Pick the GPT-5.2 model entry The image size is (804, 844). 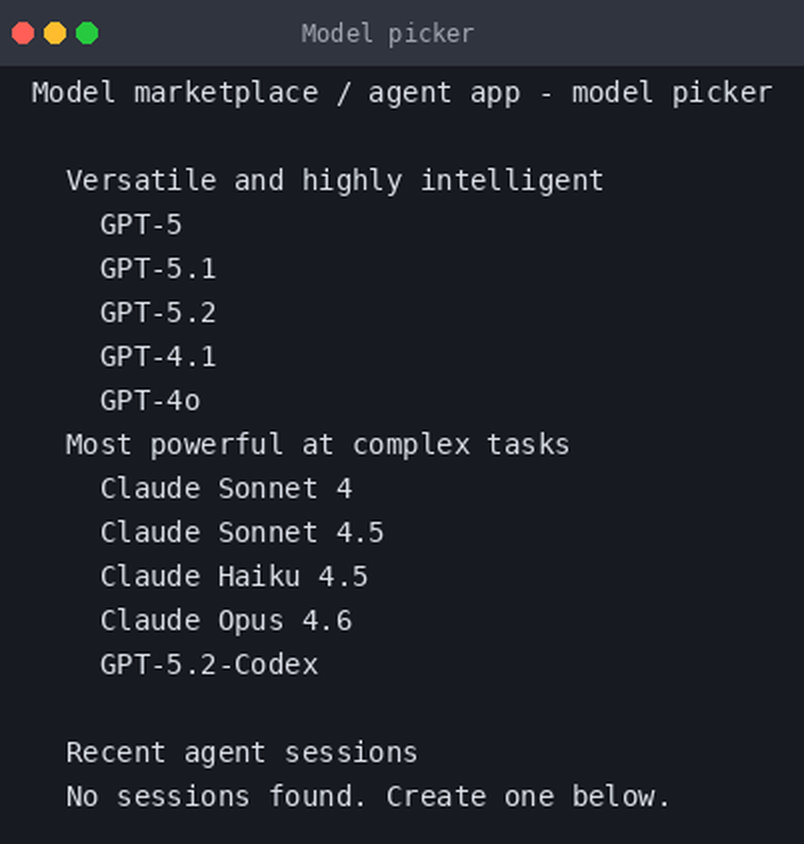pyautogui.click(x=158, y=312)
